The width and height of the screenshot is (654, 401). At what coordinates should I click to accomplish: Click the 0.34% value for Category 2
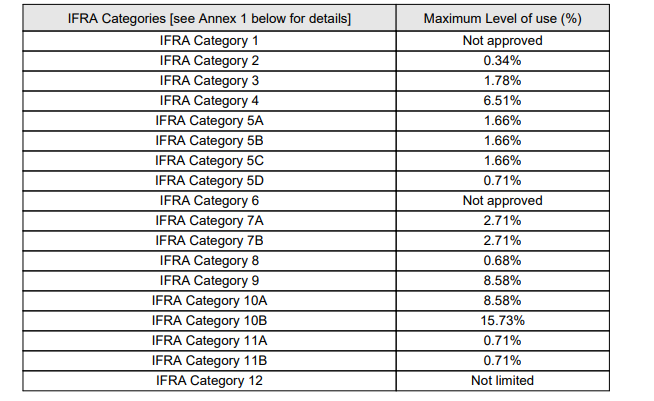click(502, 60)
